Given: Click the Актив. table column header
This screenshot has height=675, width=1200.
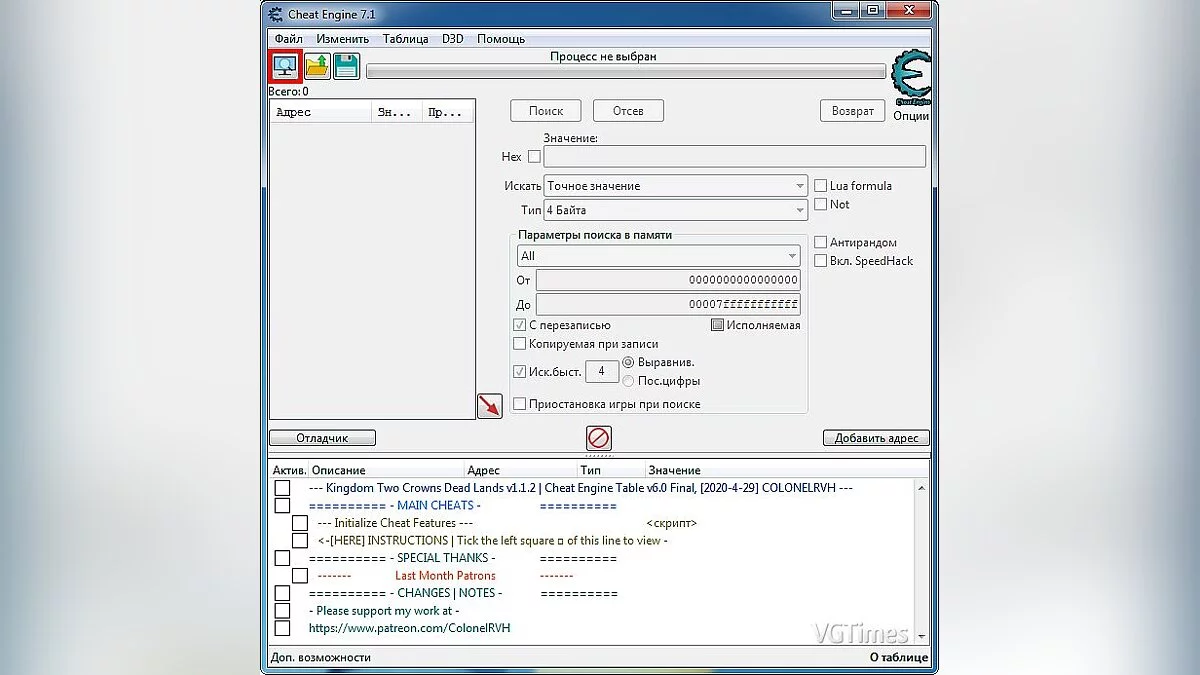Looking at the screenshot, I should [x=289, y=470].
